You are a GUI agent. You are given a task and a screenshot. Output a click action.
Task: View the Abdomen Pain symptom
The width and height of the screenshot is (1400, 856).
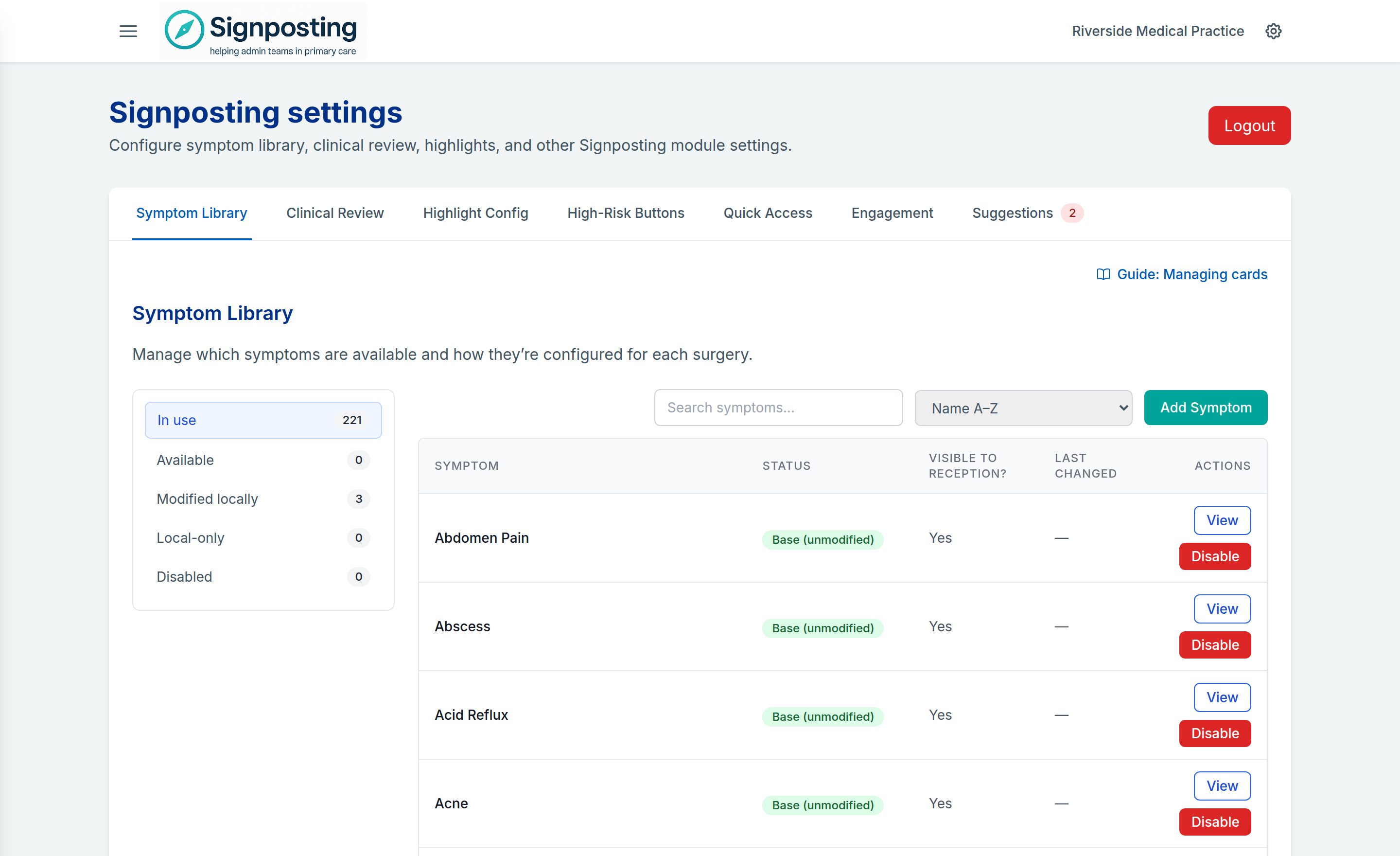1222,520
